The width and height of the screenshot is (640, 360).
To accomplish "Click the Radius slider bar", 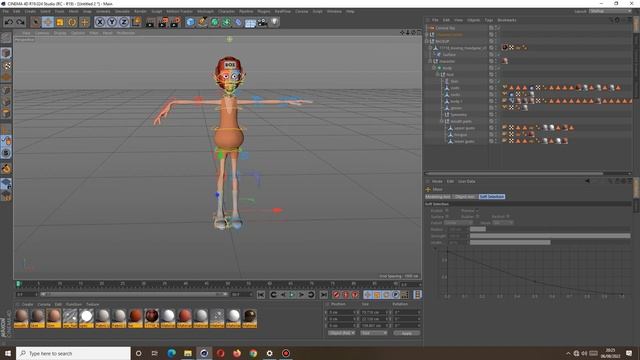I will [x=550, y=229].
